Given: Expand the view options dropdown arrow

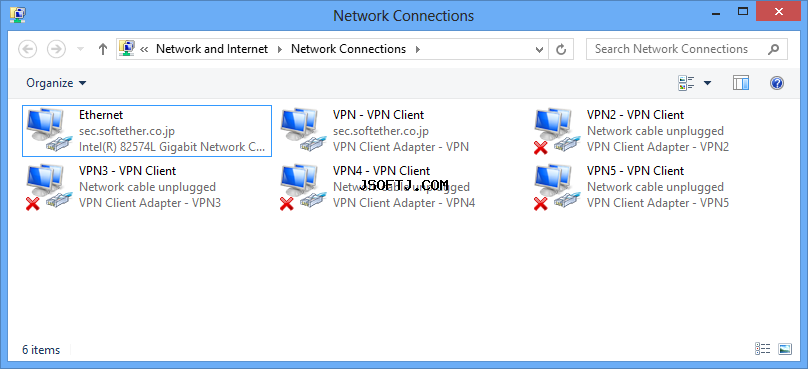Looking at the screenshot, I should click(707, 83).
